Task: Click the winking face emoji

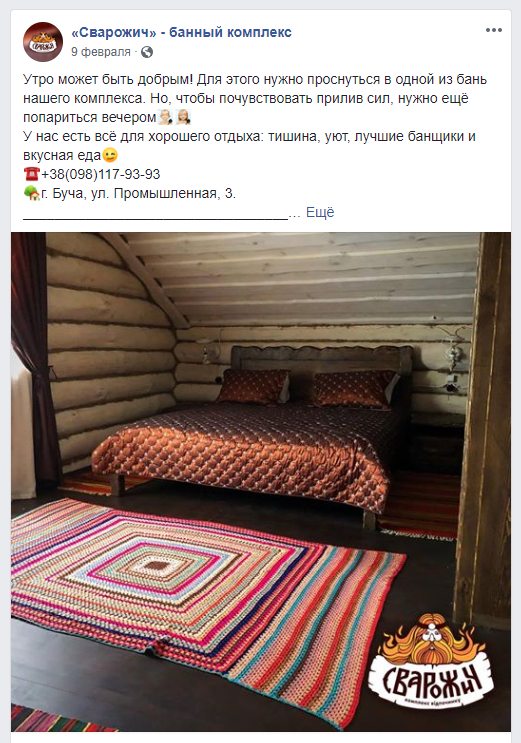Action: coord(110,155)
